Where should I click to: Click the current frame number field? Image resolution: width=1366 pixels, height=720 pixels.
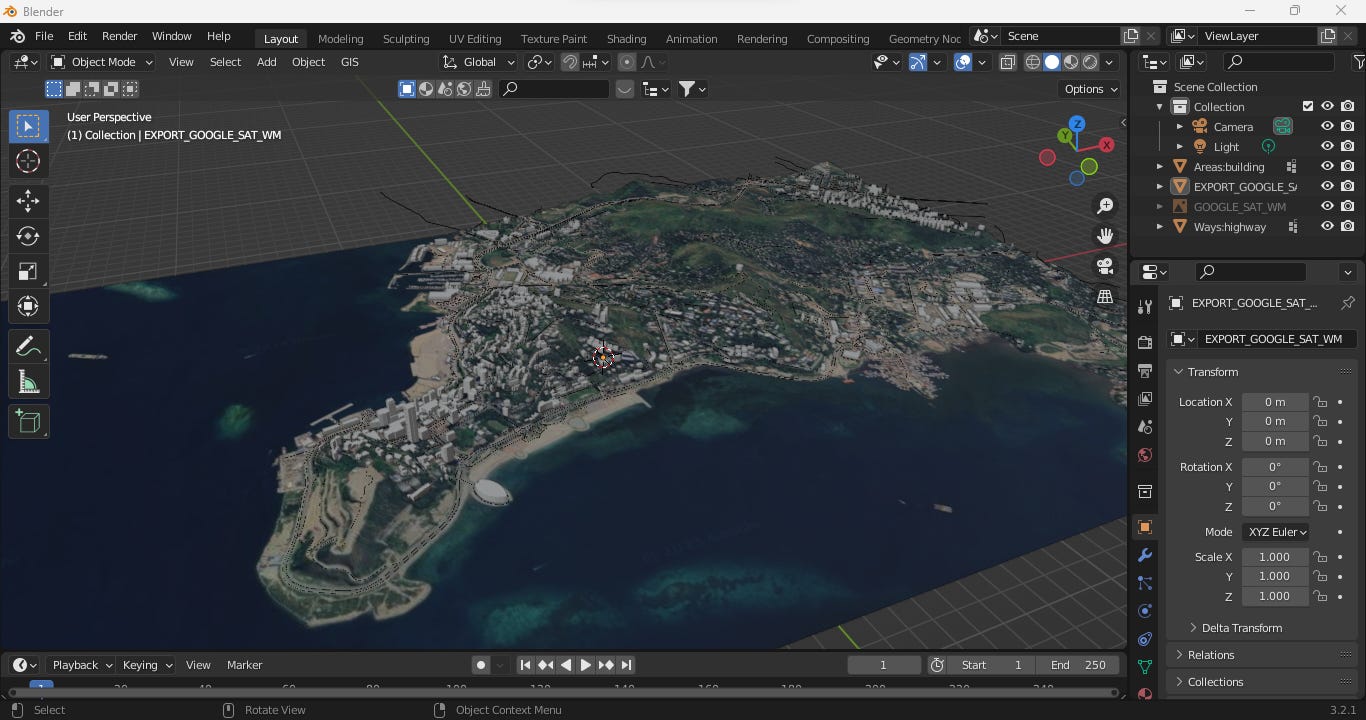tap(883, 665)
